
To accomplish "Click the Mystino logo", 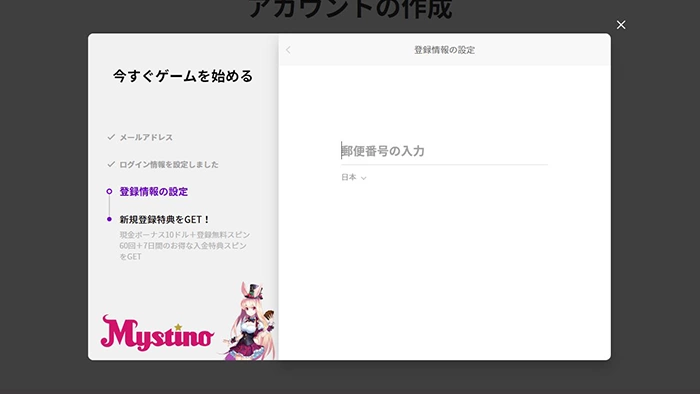I will point(157,333).
